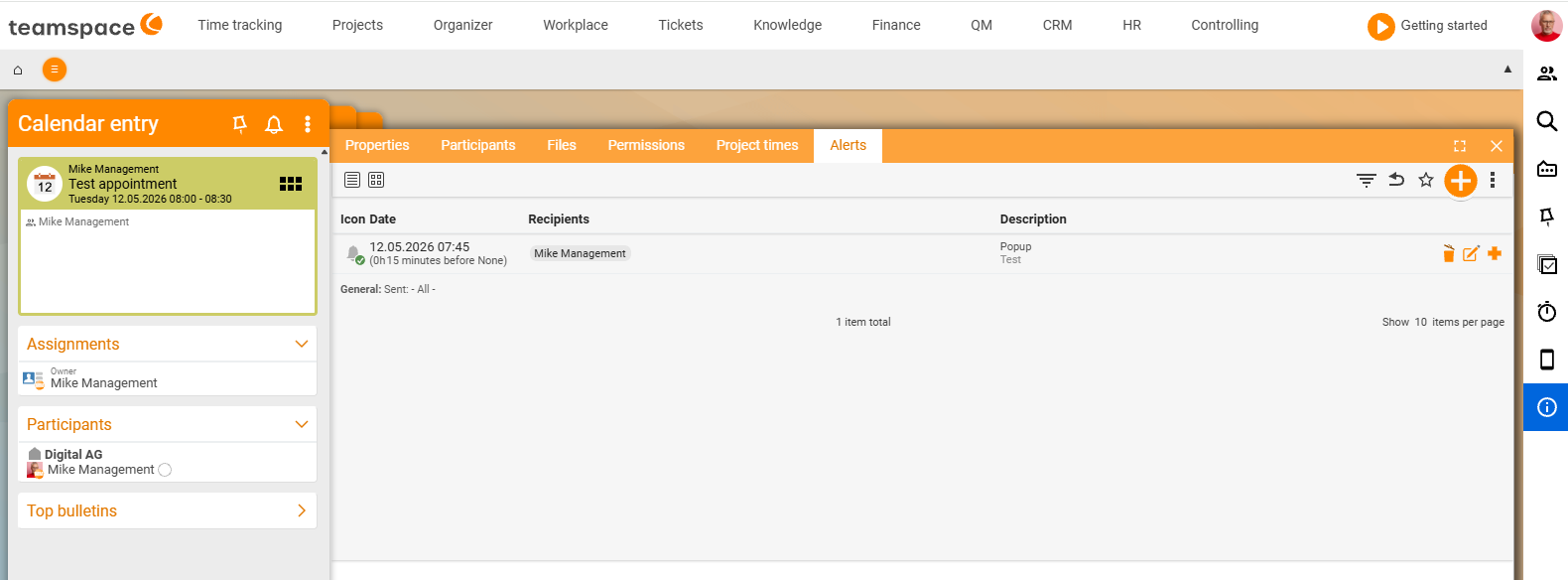The image size is (1568, 580).
Task: Click the star favorites icon
Action: (x=1426, y=180)
